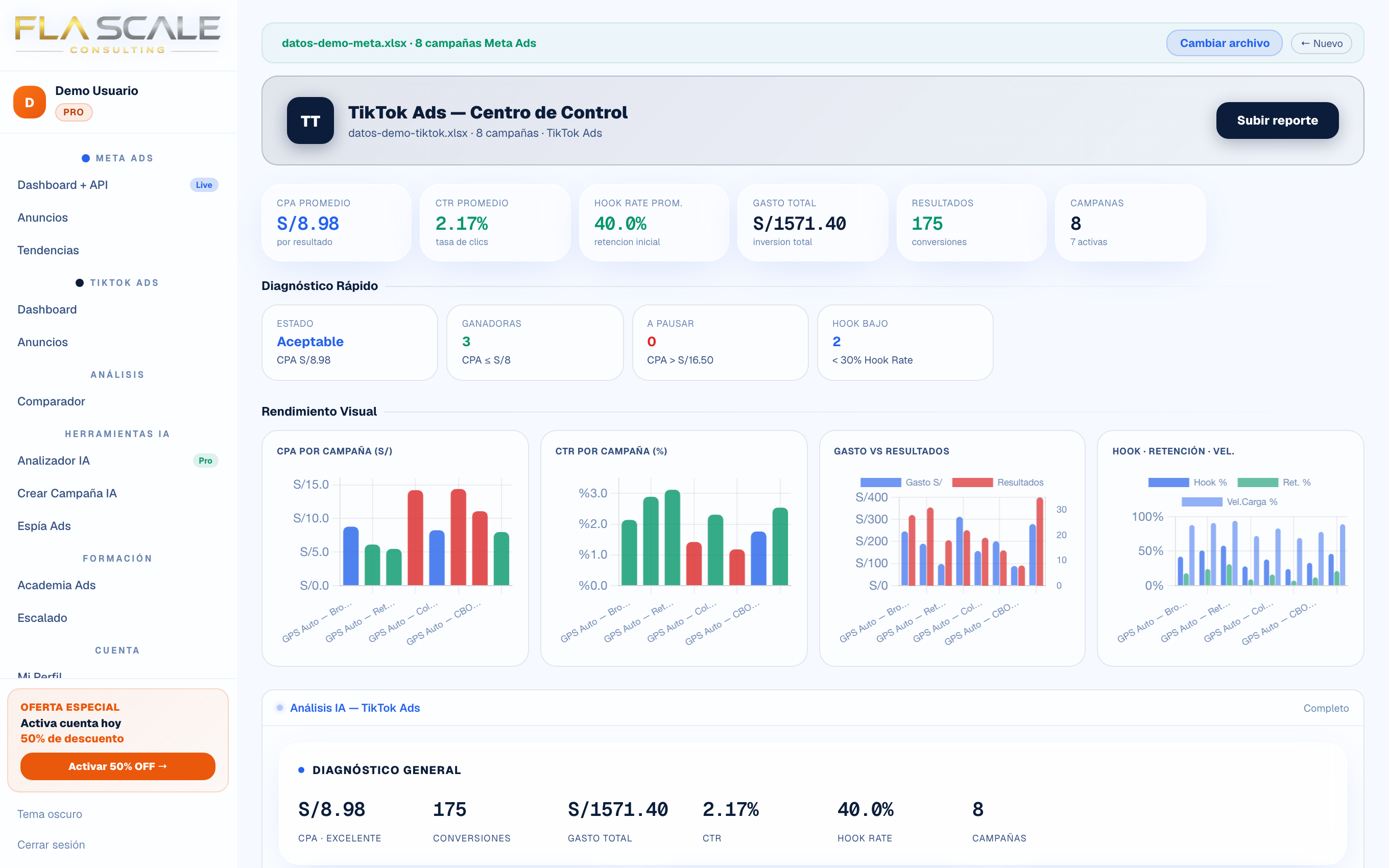Click the Demo Usuario name

pos(97,91)
